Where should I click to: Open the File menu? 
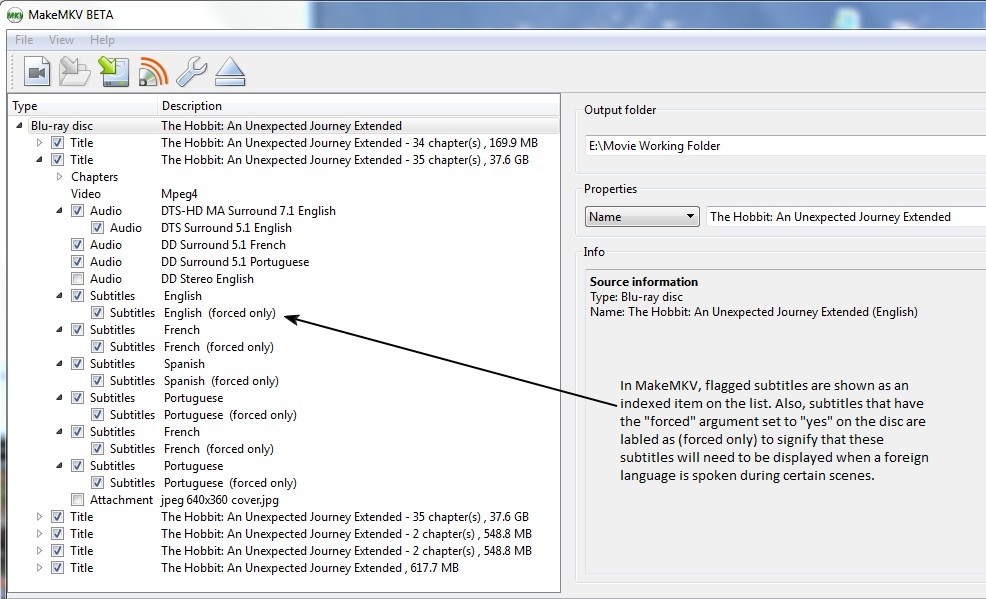tap(24, 40)
